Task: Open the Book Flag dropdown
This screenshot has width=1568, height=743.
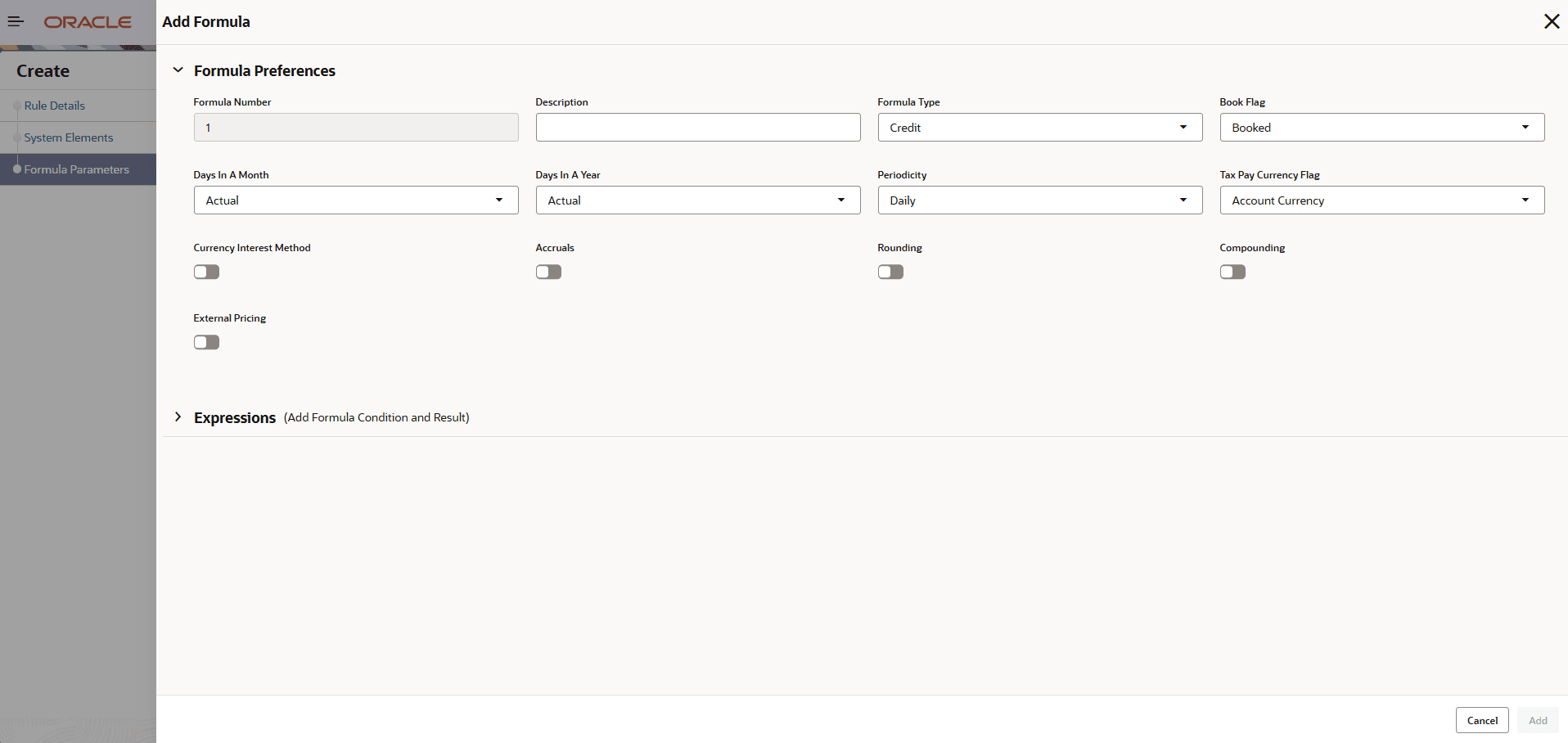Action: pos(1382,128)
